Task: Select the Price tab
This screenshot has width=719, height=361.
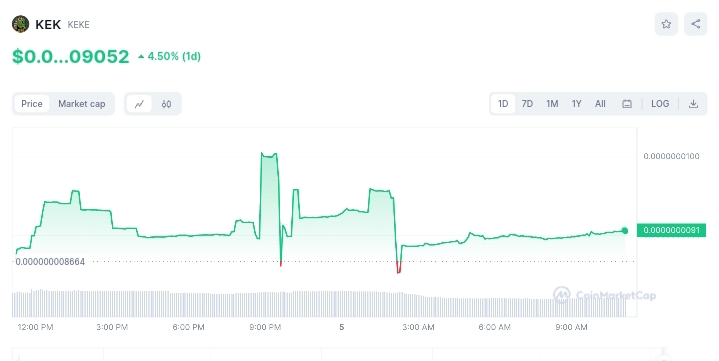Action: (32, 104)
